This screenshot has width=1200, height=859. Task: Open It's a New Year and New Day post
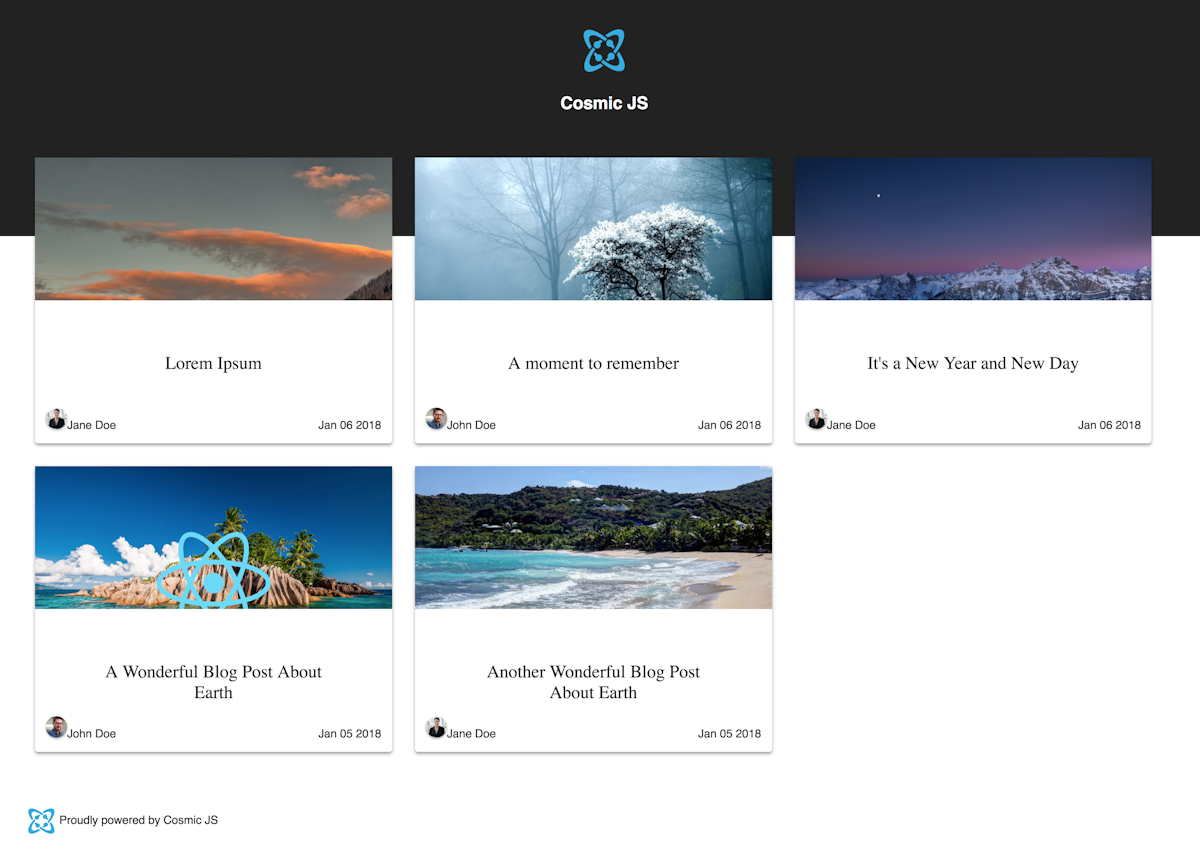point(972,363)
